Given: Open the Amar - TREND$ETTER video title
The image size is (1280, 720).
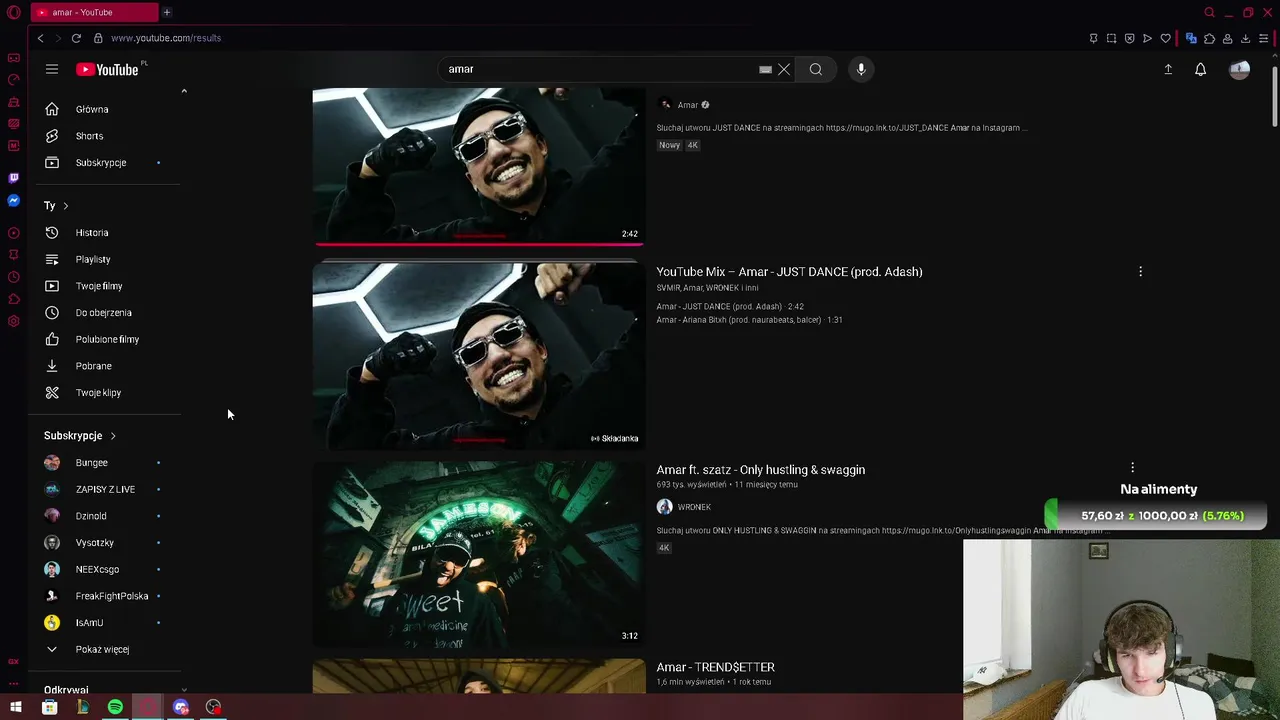Looking at the screenshot, I should click(x=715, y=667).
